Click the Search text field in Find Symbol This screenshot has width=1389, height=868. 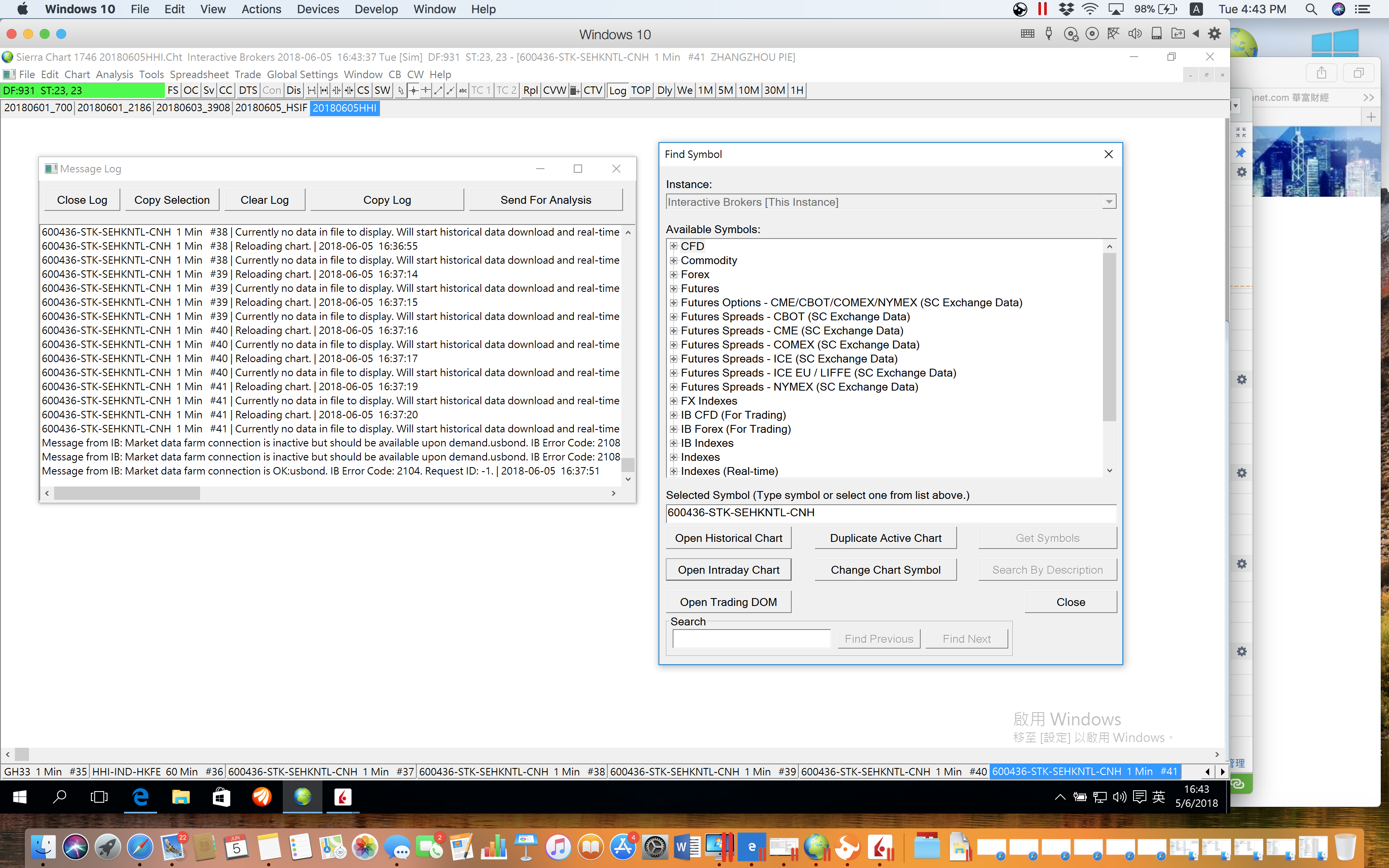point(751,639)
